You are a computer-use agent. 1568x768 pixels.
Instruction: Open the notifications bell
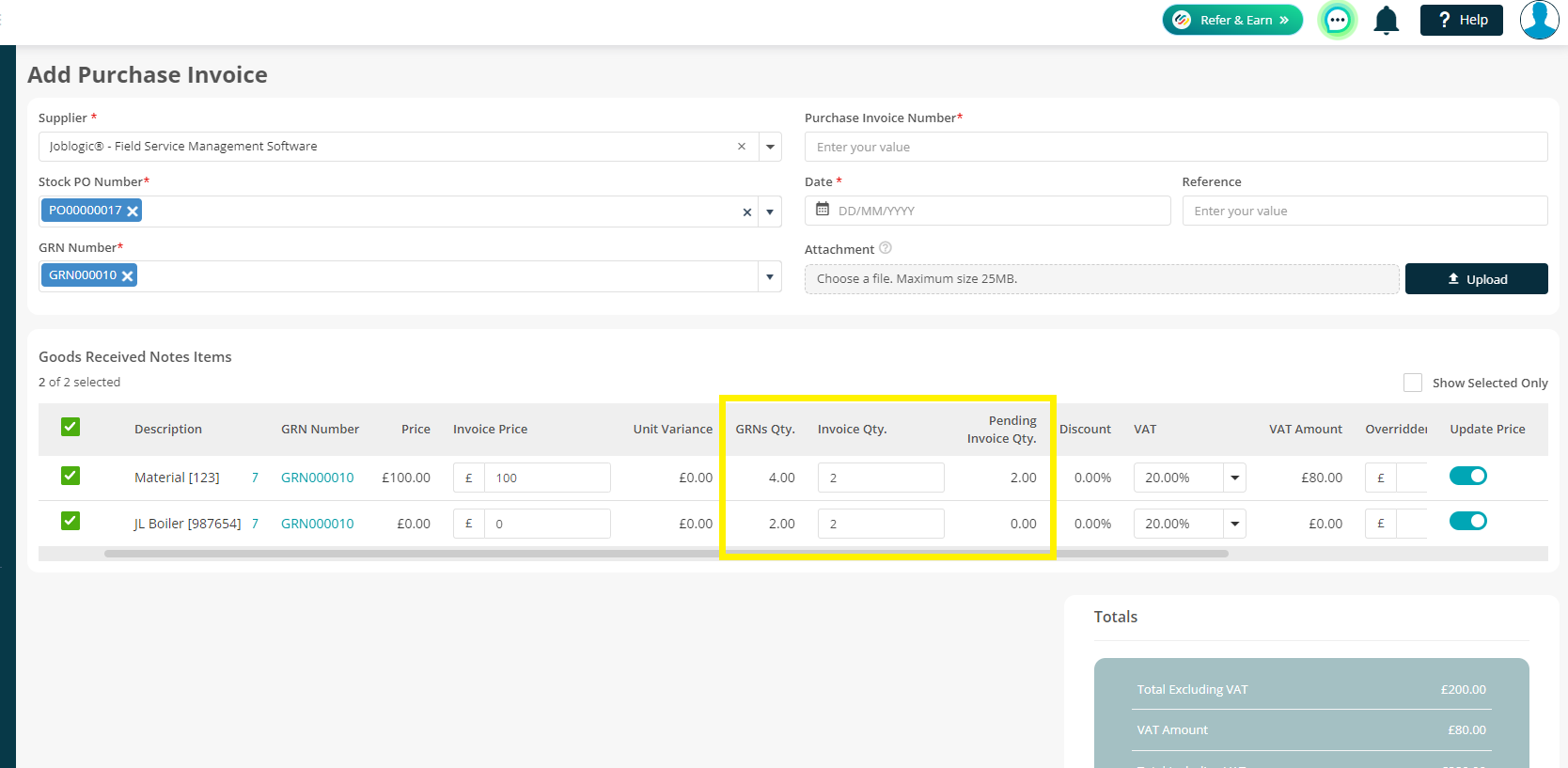point(1387,20)
